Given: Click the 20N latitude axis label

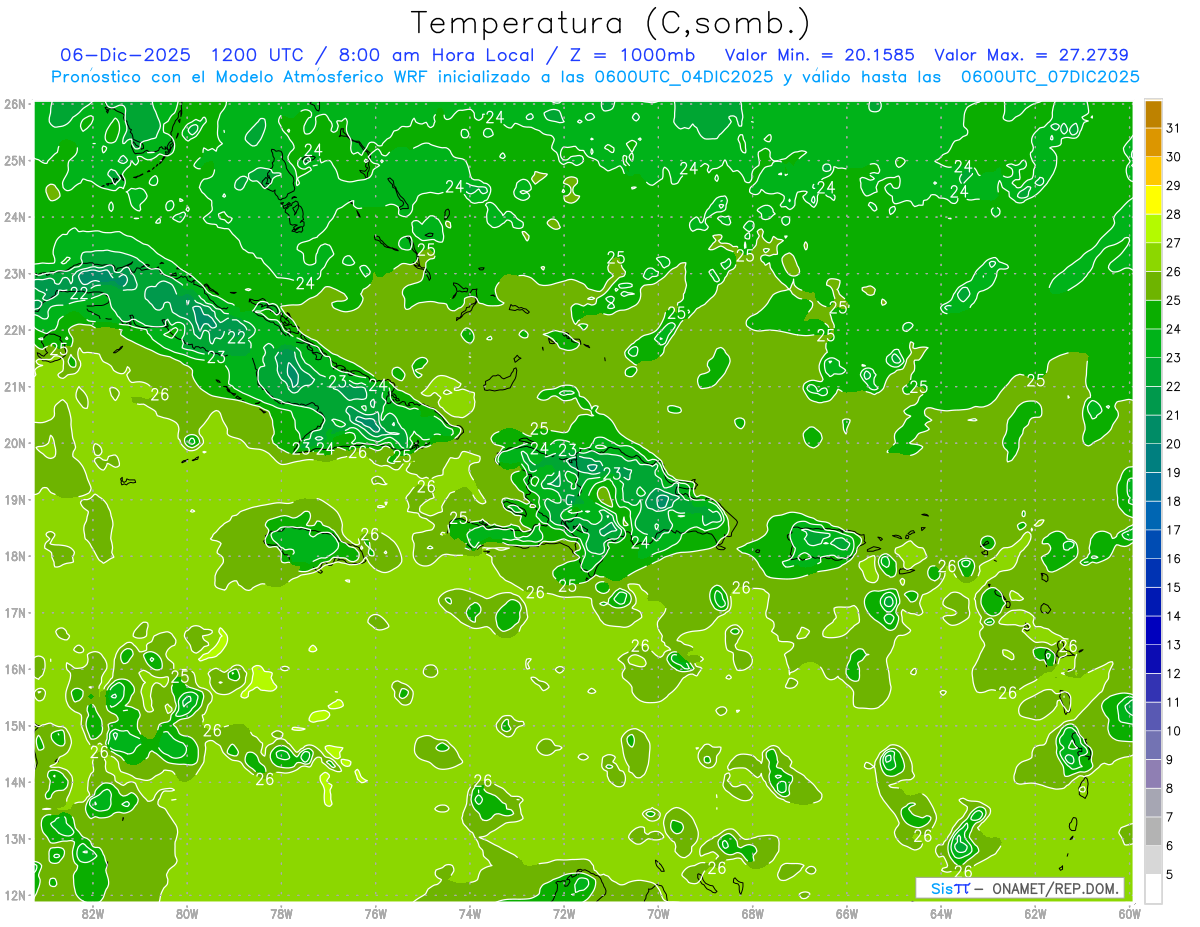Looking at the screenshot, I should 14,443.
